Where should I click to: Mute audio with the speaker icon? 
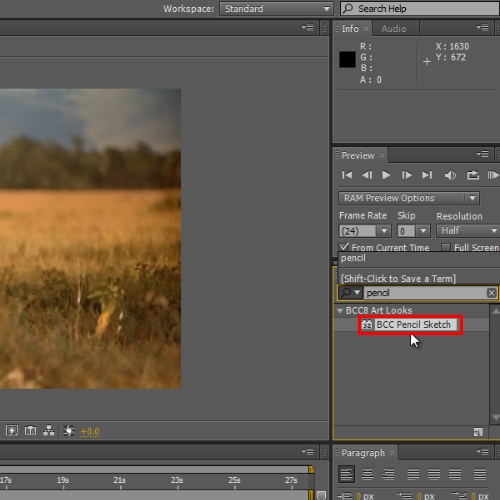click(450, 175)
